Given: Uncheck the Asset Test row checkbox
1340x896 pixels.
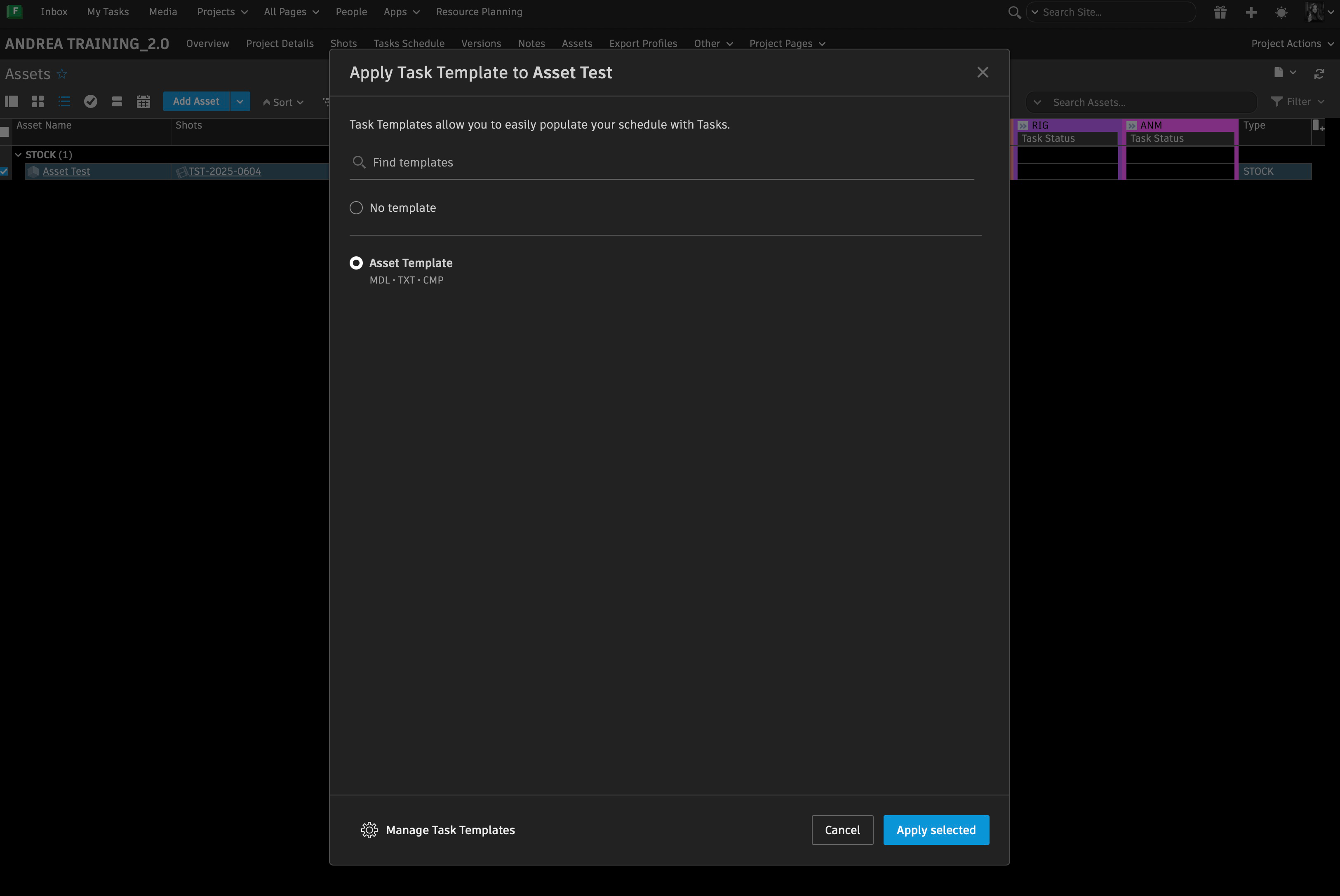Looking at the screenshot, I should [4, 171].
